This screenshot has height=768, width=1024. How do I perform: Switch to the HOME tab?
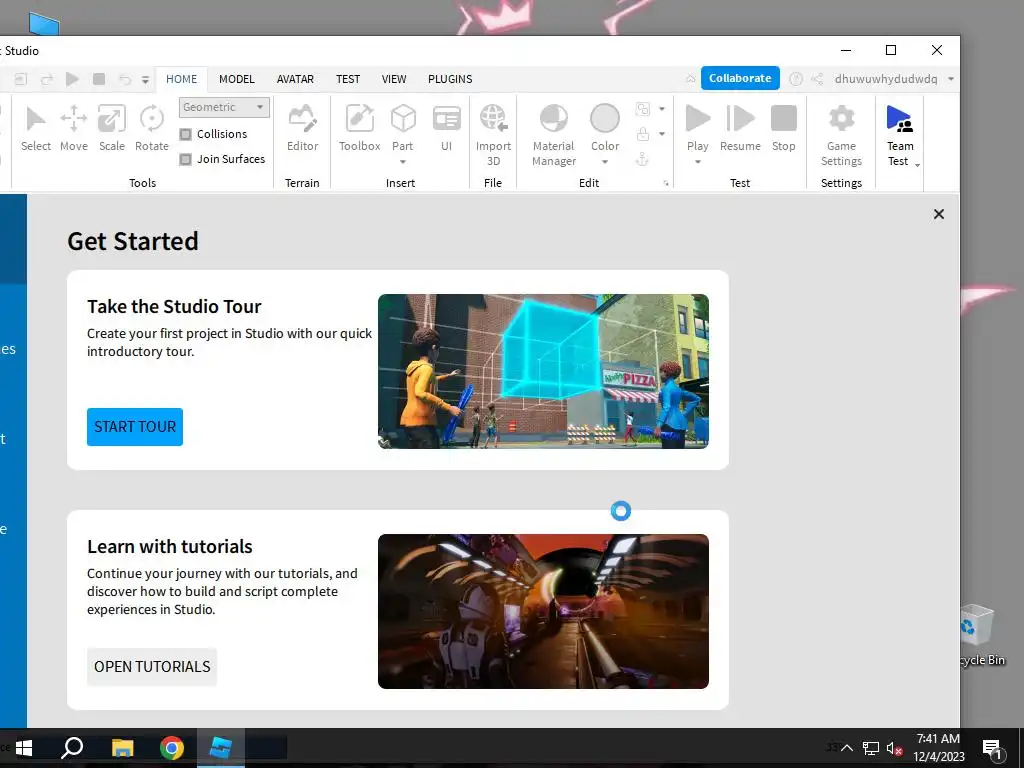tap(181, 79)
